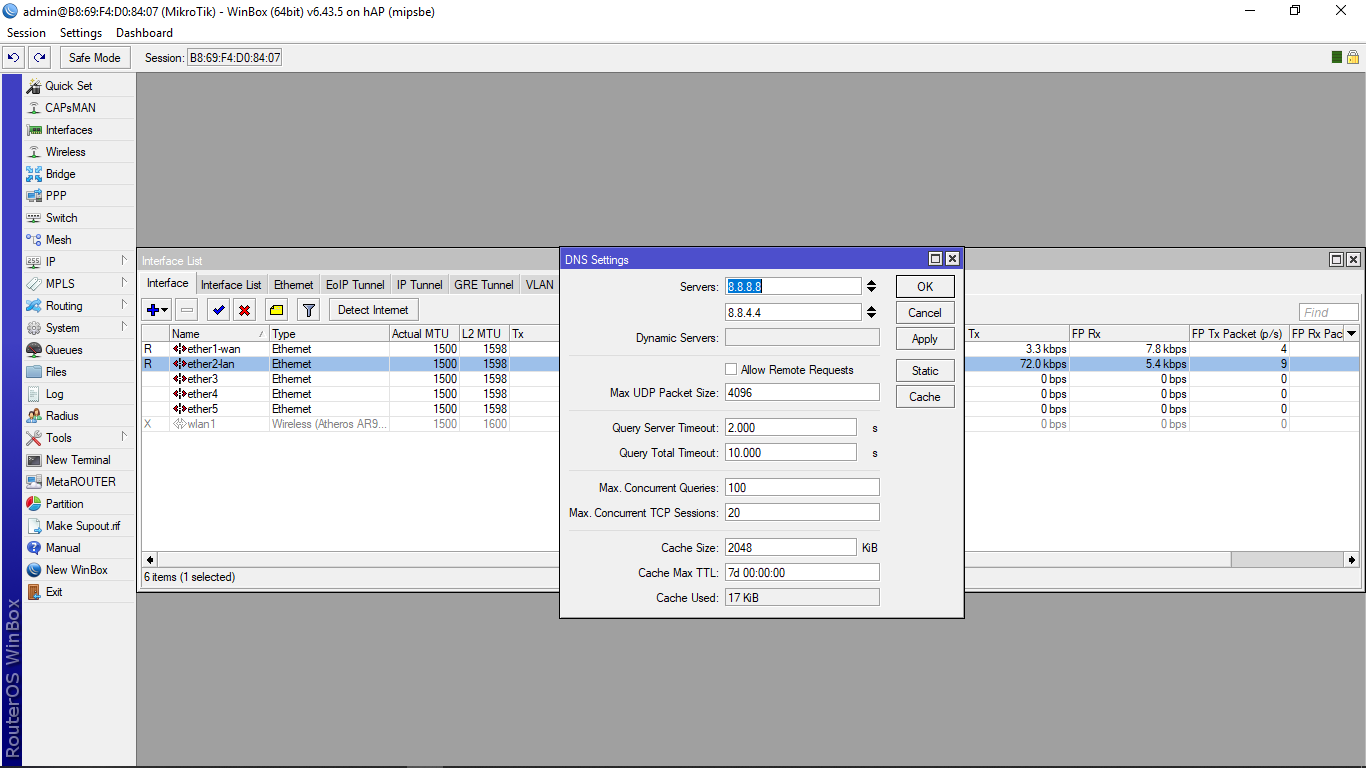Toggle Allow Remote Requests checkbox
Image resolution: width=1366 pixels, height=768 pixels.
click(731, 370)
